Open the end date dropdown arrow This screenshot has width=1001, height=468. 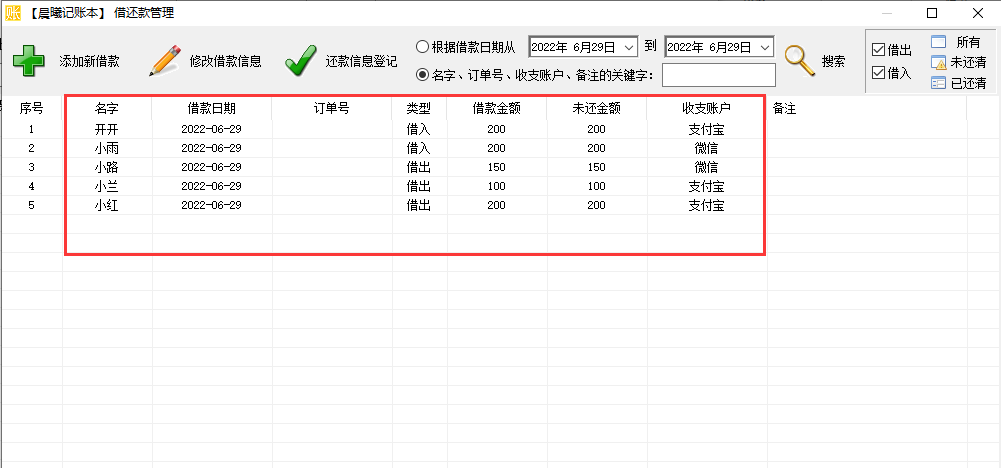tap(765, 47)
